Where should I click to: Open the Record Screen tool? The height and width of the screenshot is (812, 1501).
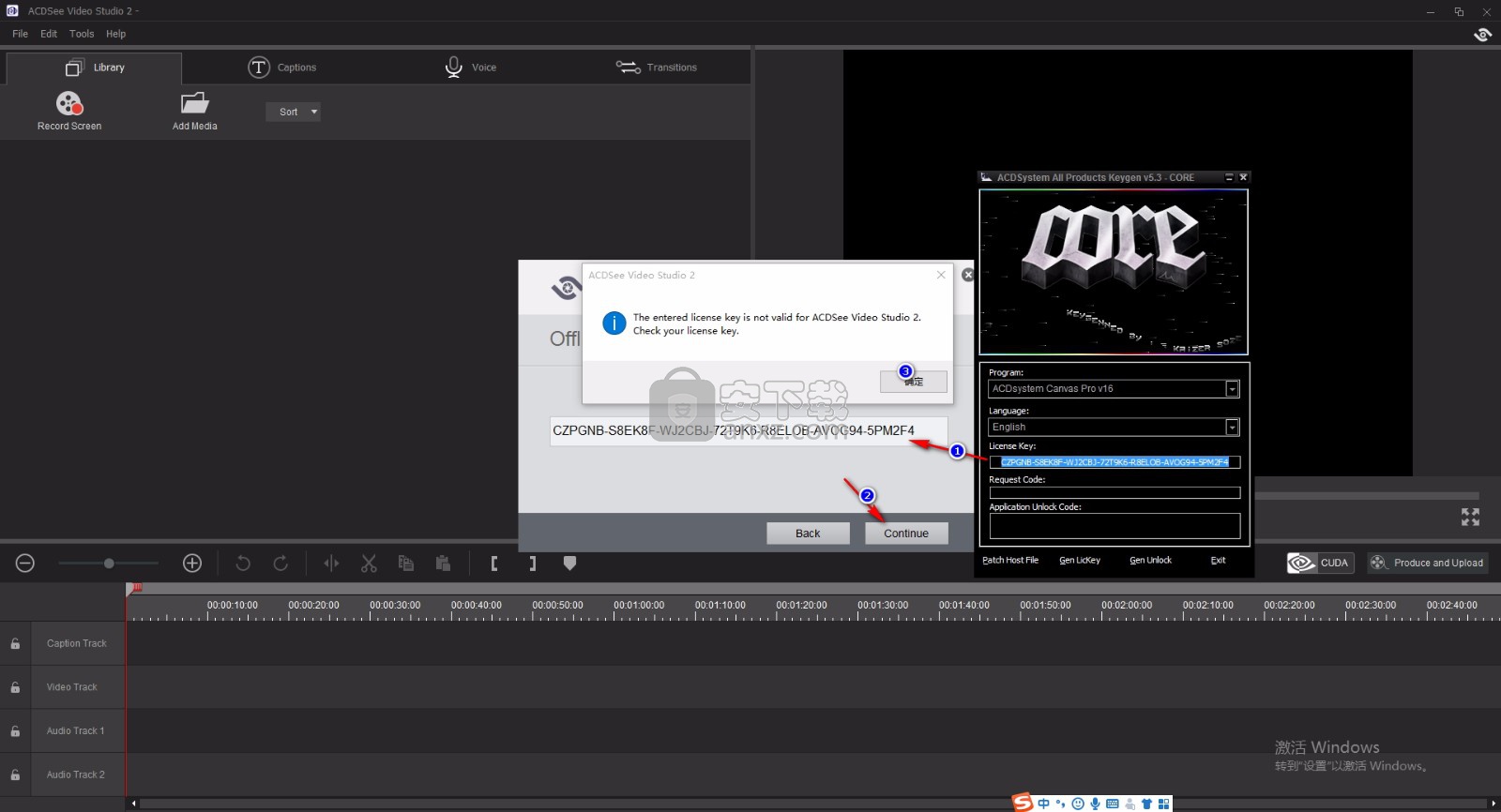click(69, 111)
